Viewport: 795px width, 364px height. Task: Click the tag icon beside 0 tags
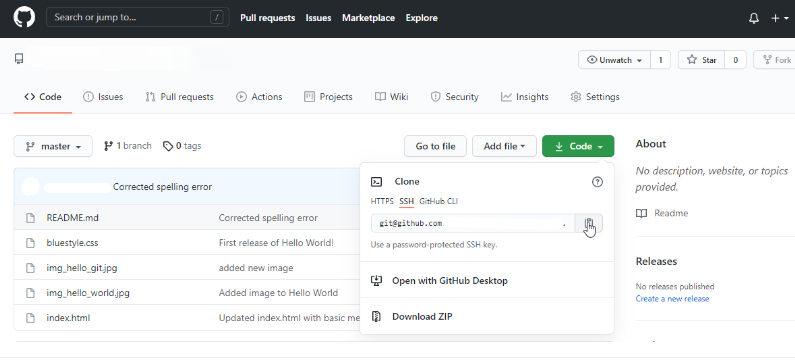(168, 146)
